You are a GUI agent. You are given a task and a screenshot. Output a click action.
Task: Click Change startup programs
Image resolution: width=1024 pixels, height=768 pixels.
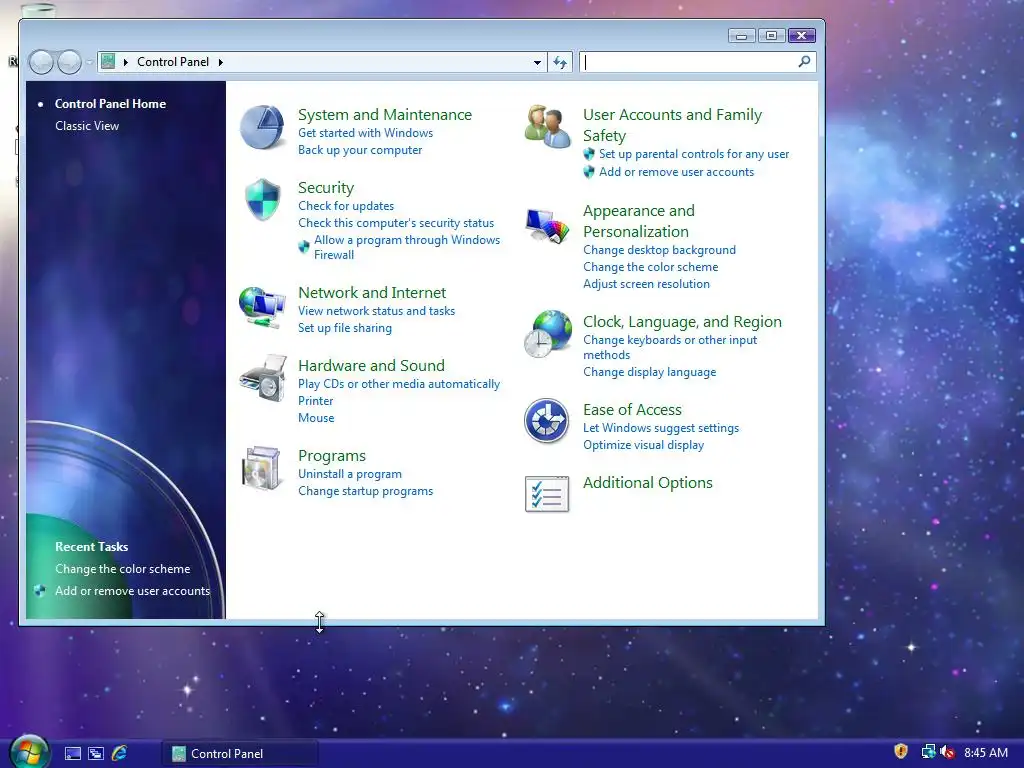pos(365,491)
